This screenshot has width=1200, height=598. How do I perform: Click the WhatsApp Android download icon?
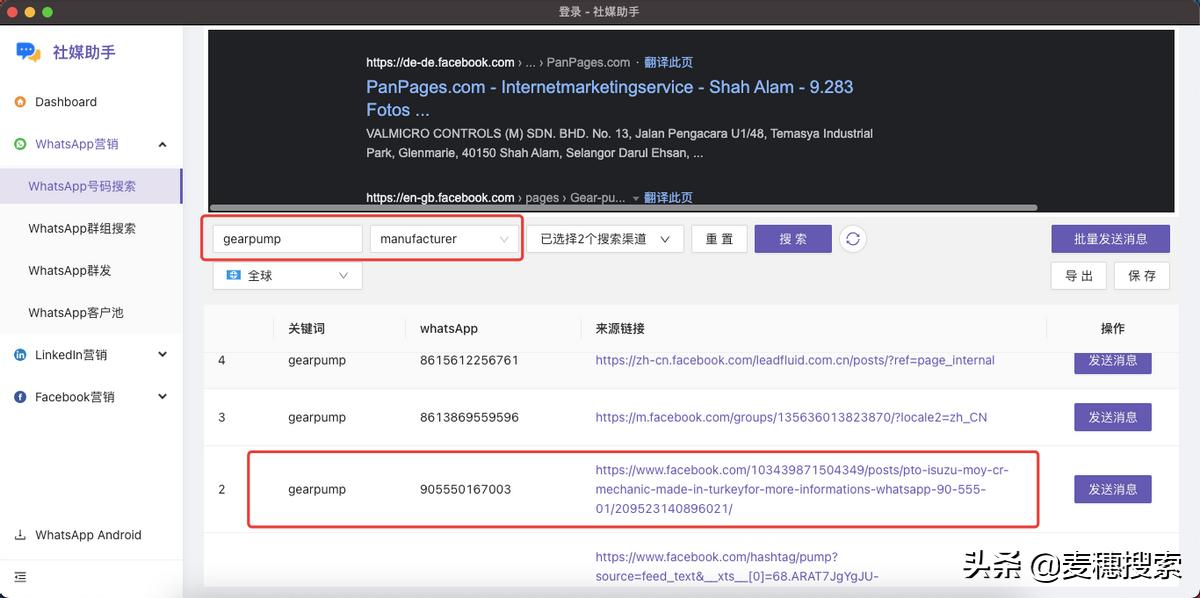20,535
